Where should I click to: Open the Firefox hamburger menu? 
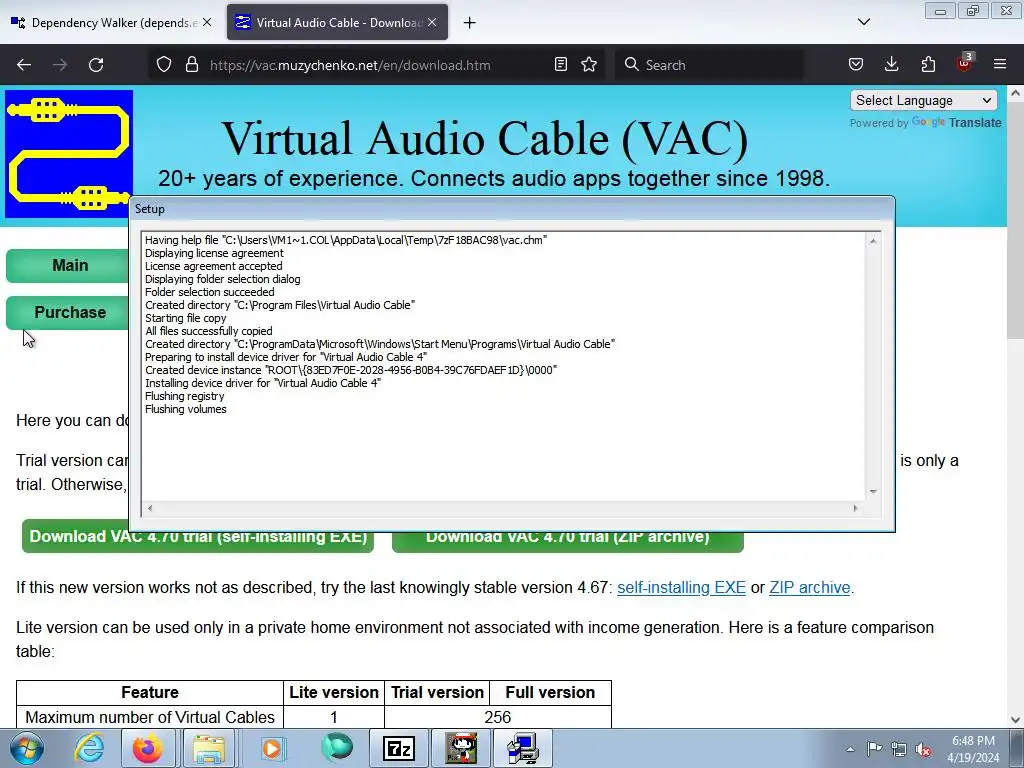tap(1000, 65)
